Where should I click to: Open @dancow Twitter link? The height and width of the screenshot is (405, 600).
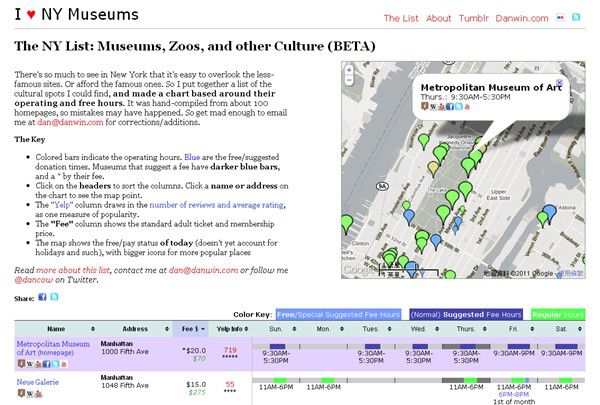coord(34,280)
